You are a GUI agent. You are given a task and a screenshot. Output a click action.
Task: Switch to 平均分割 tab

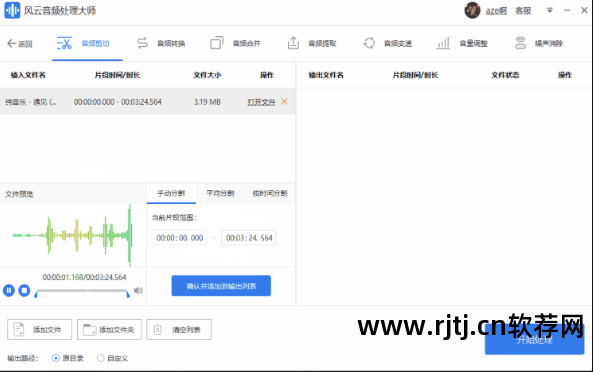click(x=220, y=194)
